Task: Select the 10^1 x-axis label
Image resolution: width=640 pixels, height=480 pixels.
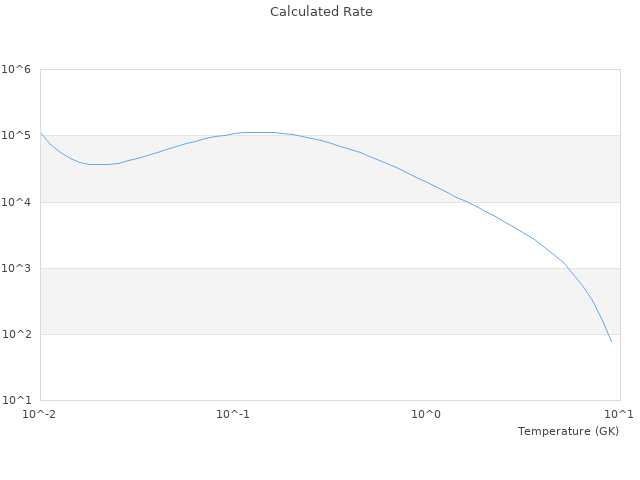Action: pyautogui.click(x=619, y=414)
